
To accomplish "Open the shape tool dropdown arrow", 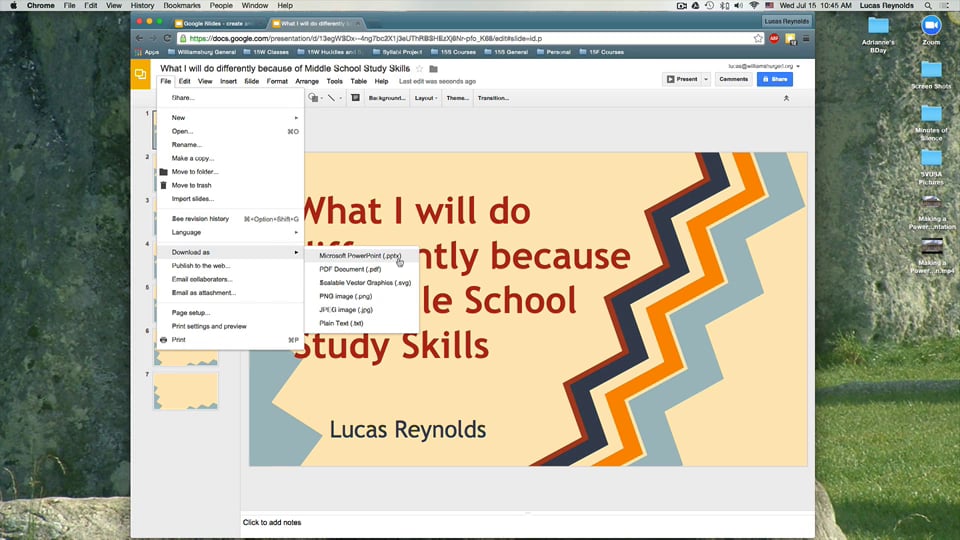I will coord(321,98).
